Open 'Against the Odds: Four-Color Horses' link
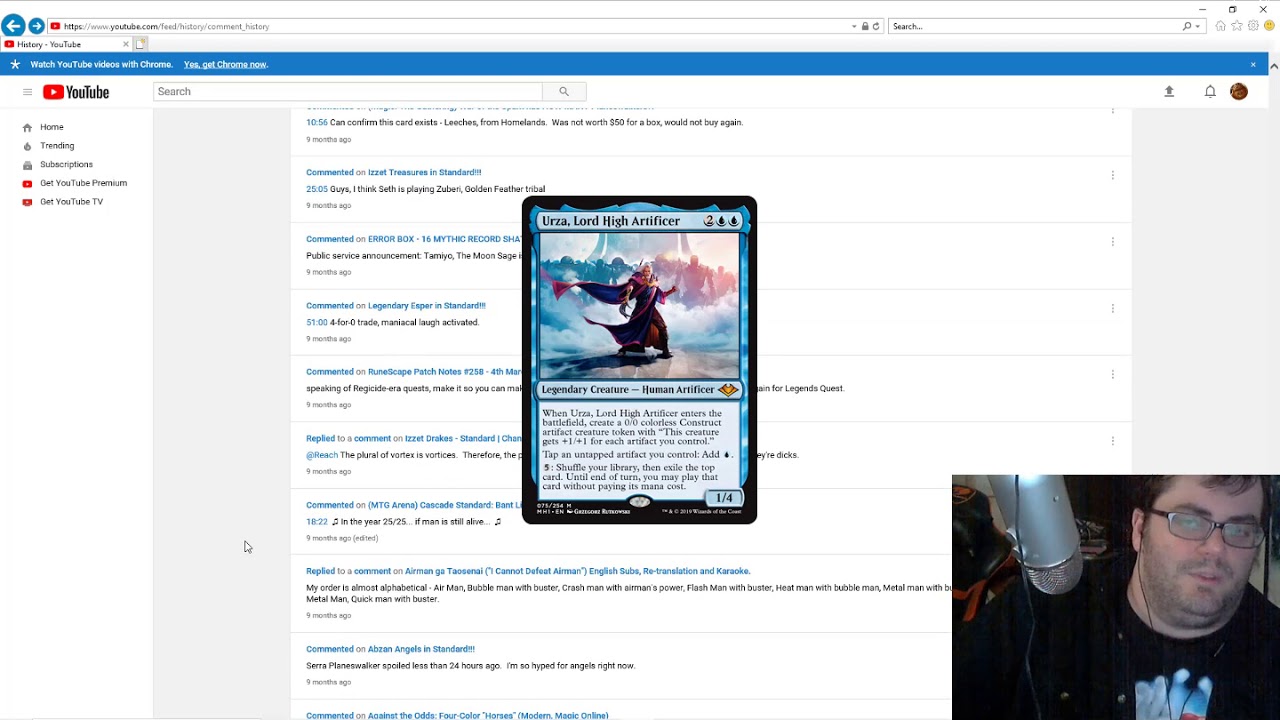The image size is (1280, 720). 488,715
